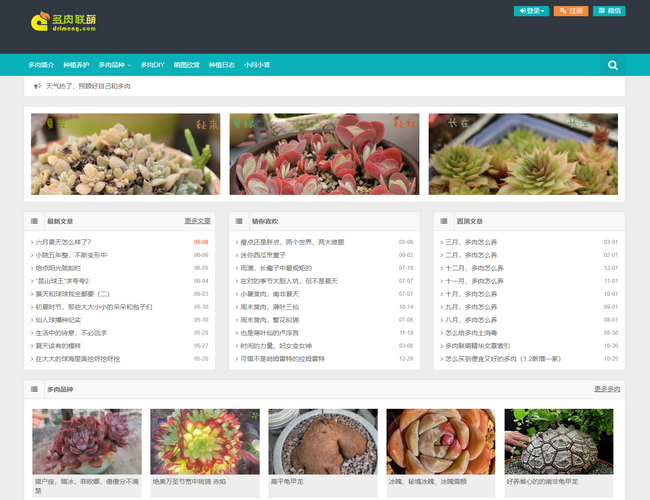The height and width of the screenshot is (500, 650).
Task: Expand the 多肉品种 navigation dropdown
Action: (x=114, y=65)
